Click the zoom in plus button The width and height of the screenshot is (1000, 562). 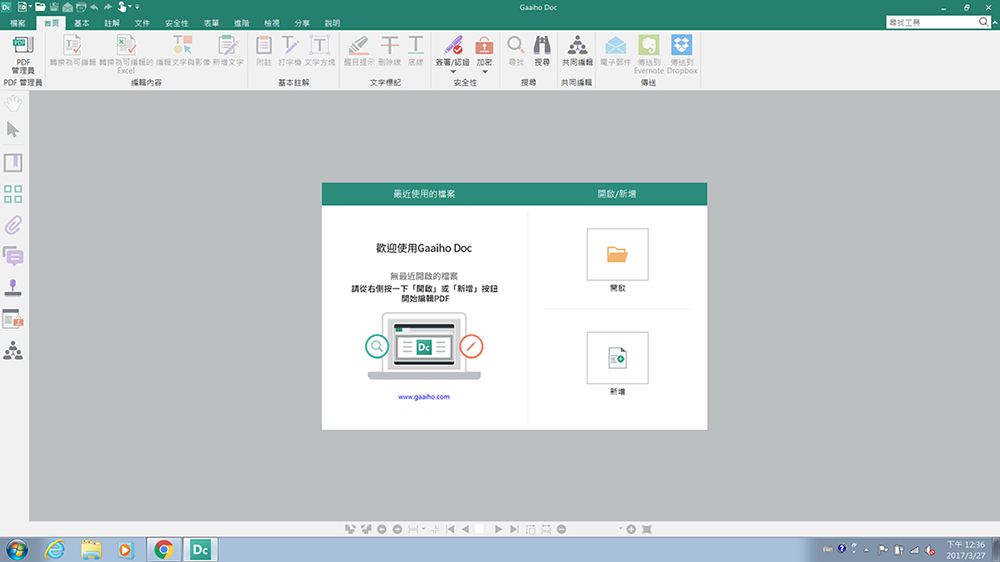(631, 528)
